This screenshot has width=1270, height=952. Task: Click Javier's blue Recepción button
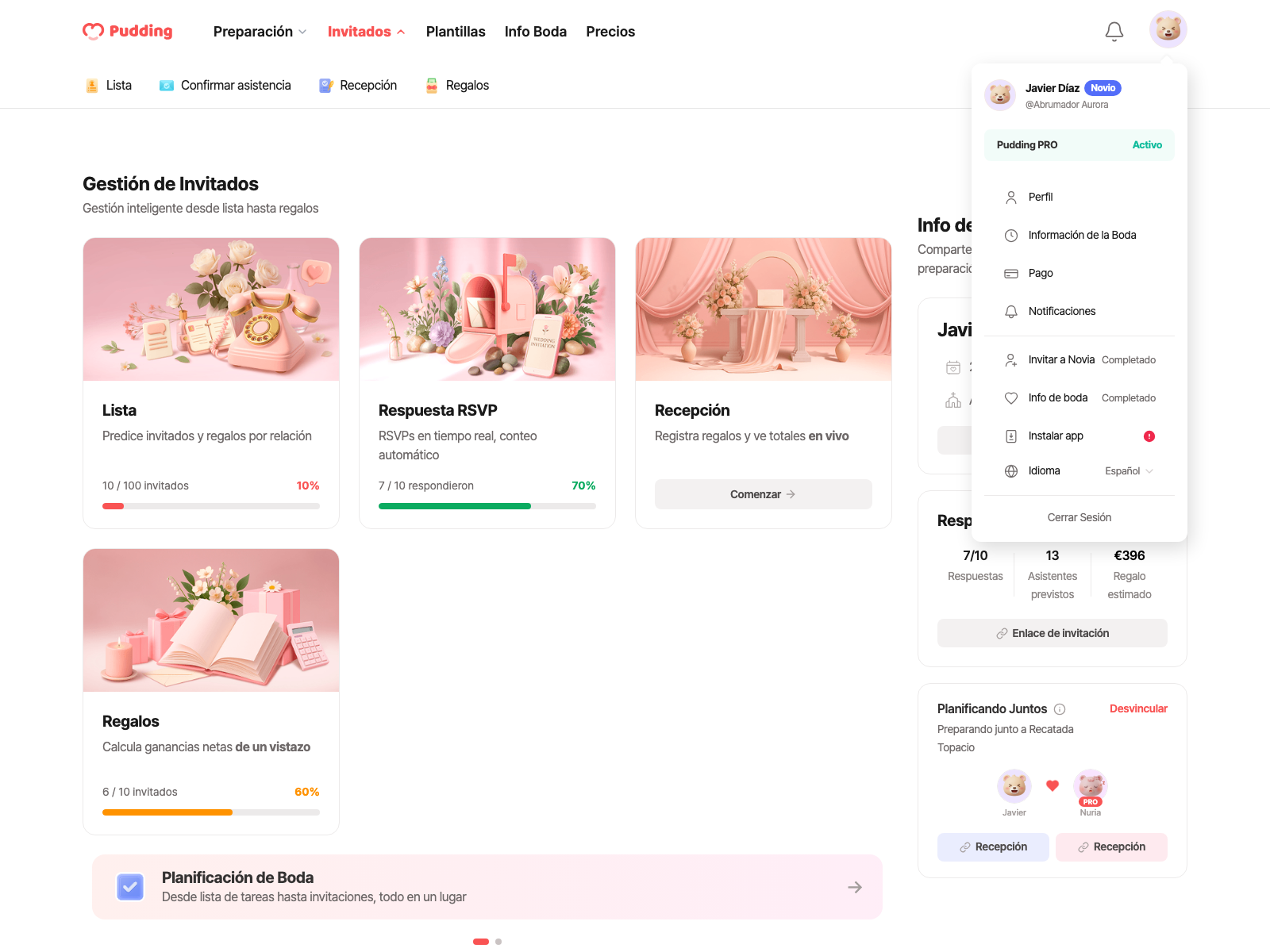click(x=993, y=847)
